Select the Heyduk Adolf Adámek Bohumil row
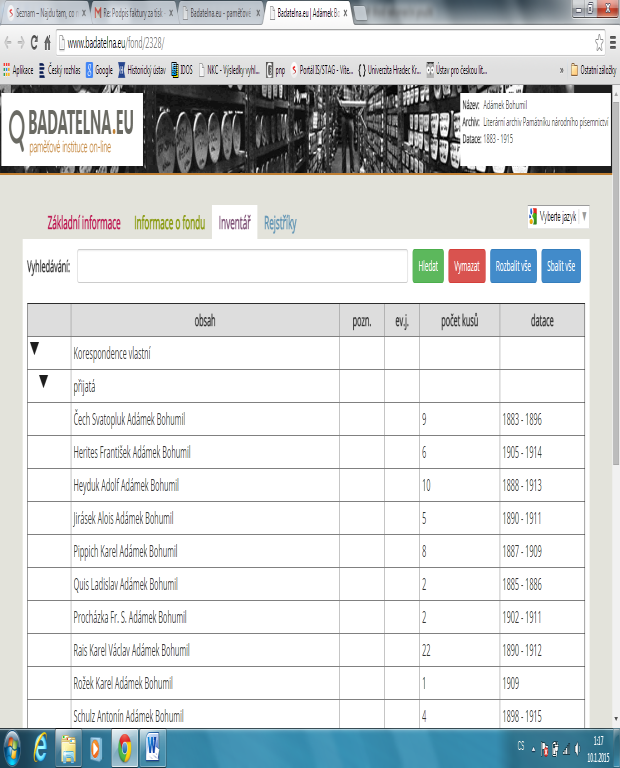 coord(306,485)
